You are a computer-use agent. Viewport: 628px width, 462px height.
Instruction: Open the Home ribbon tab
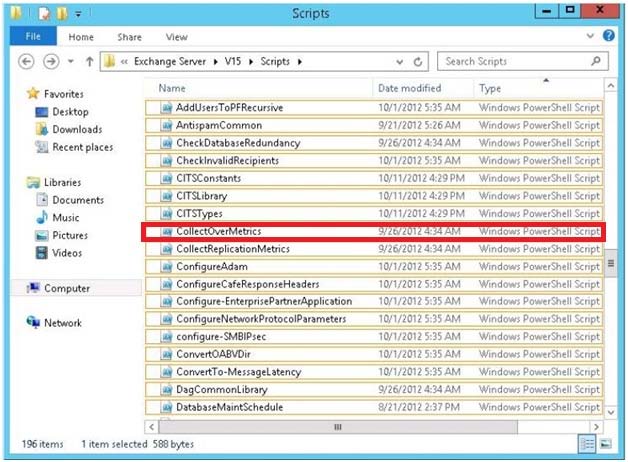tap(81, 37)
